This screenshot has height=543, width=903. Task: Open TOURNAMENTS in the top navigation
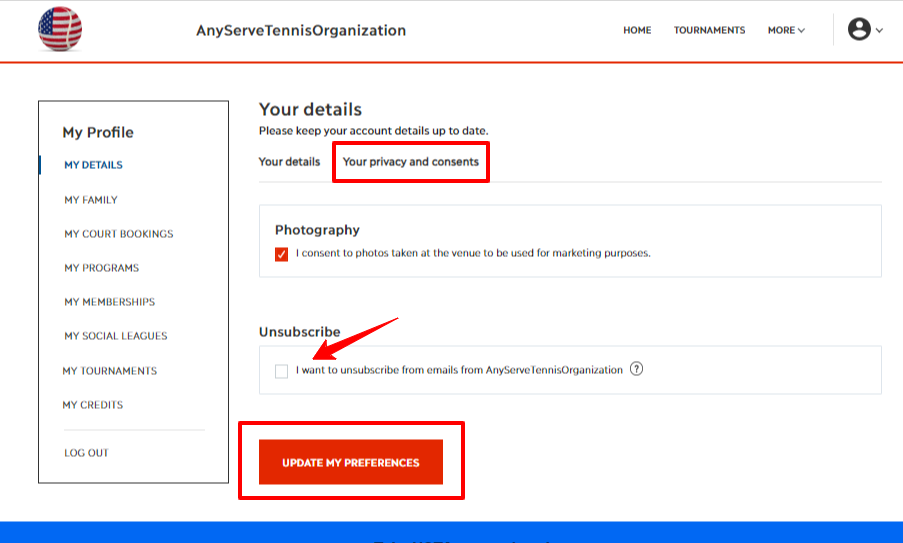(x=710, y=30)
